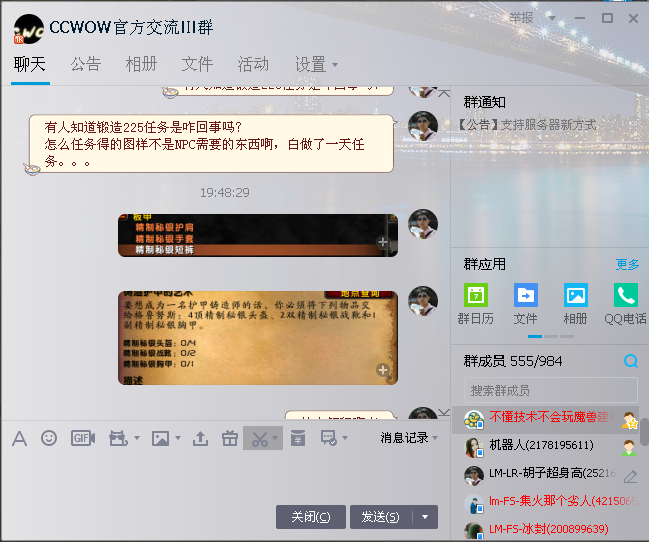
Task: Click the 发送(S) send button
Action: (x=381, y=517)
